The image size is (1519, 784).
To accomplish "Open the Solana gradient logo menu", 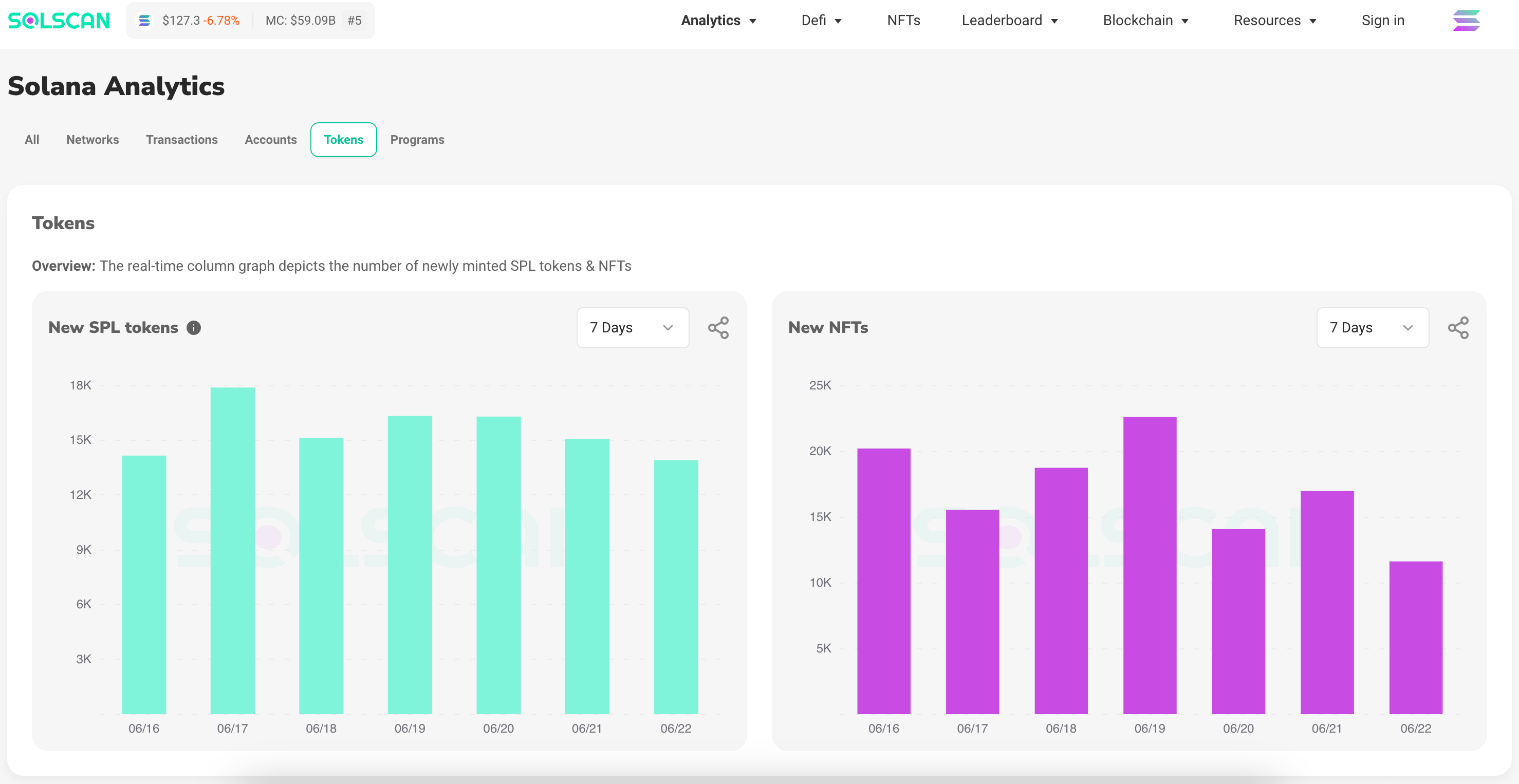I will 1466,21.
